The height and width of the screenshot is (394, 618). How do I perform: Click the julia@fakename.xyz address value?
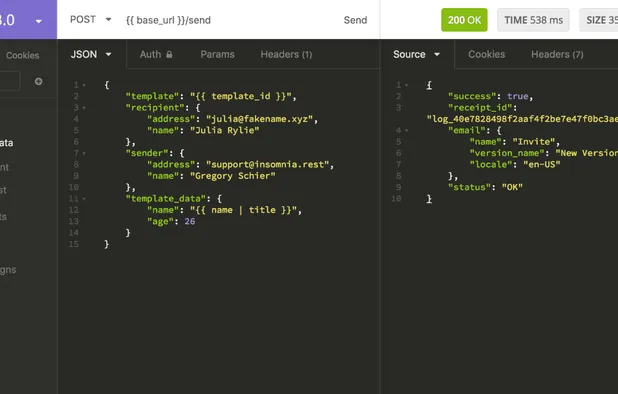point(259,119)
